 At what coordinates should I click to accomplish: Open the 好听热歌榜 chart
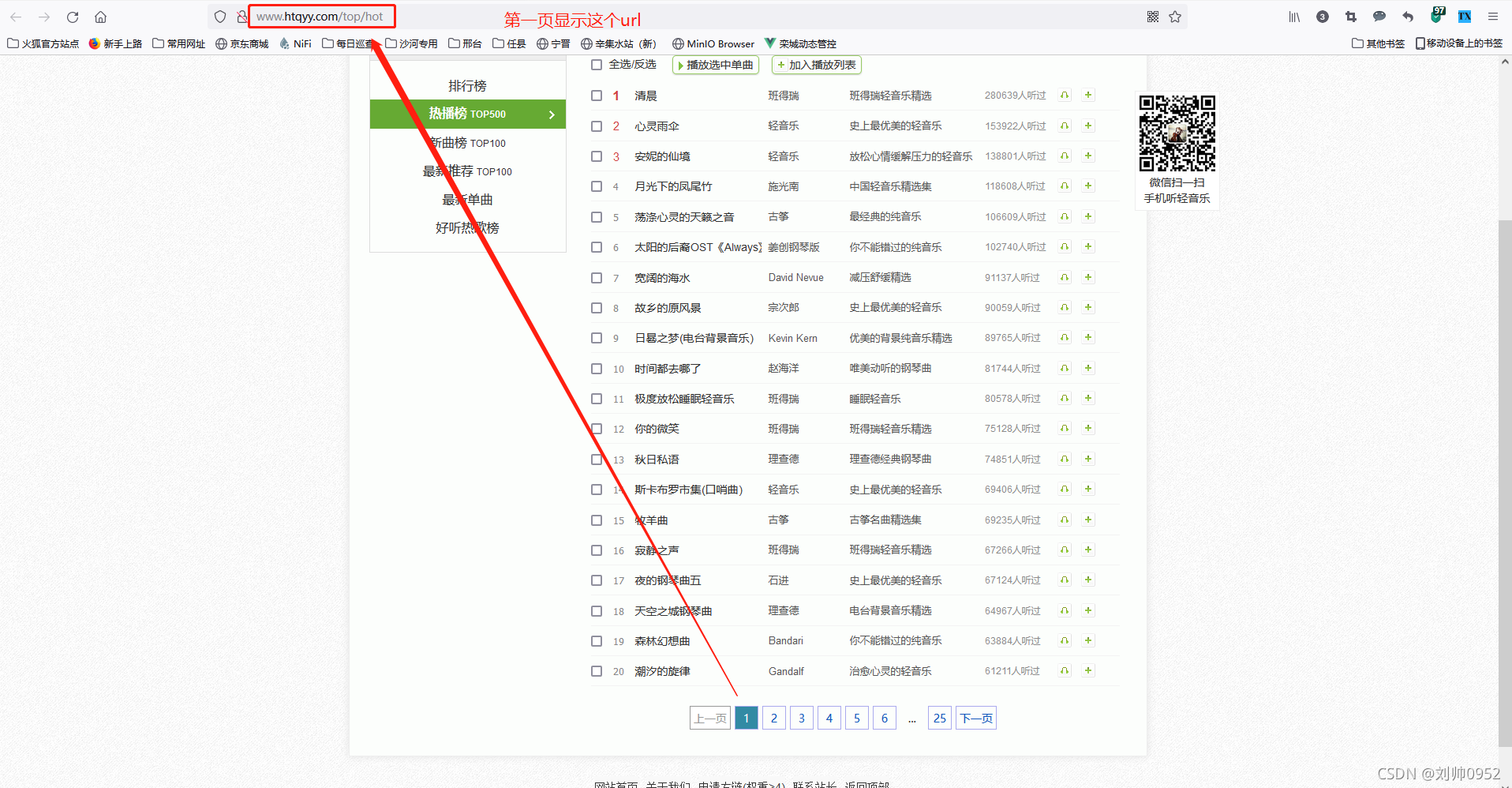[468, 228]
